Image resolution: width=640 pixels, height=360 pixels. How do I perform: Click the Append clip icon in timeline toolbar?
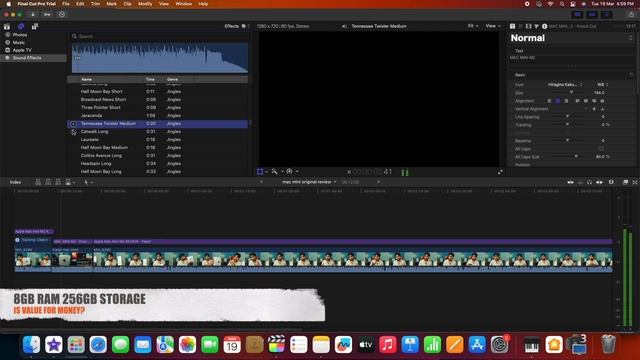58,182
